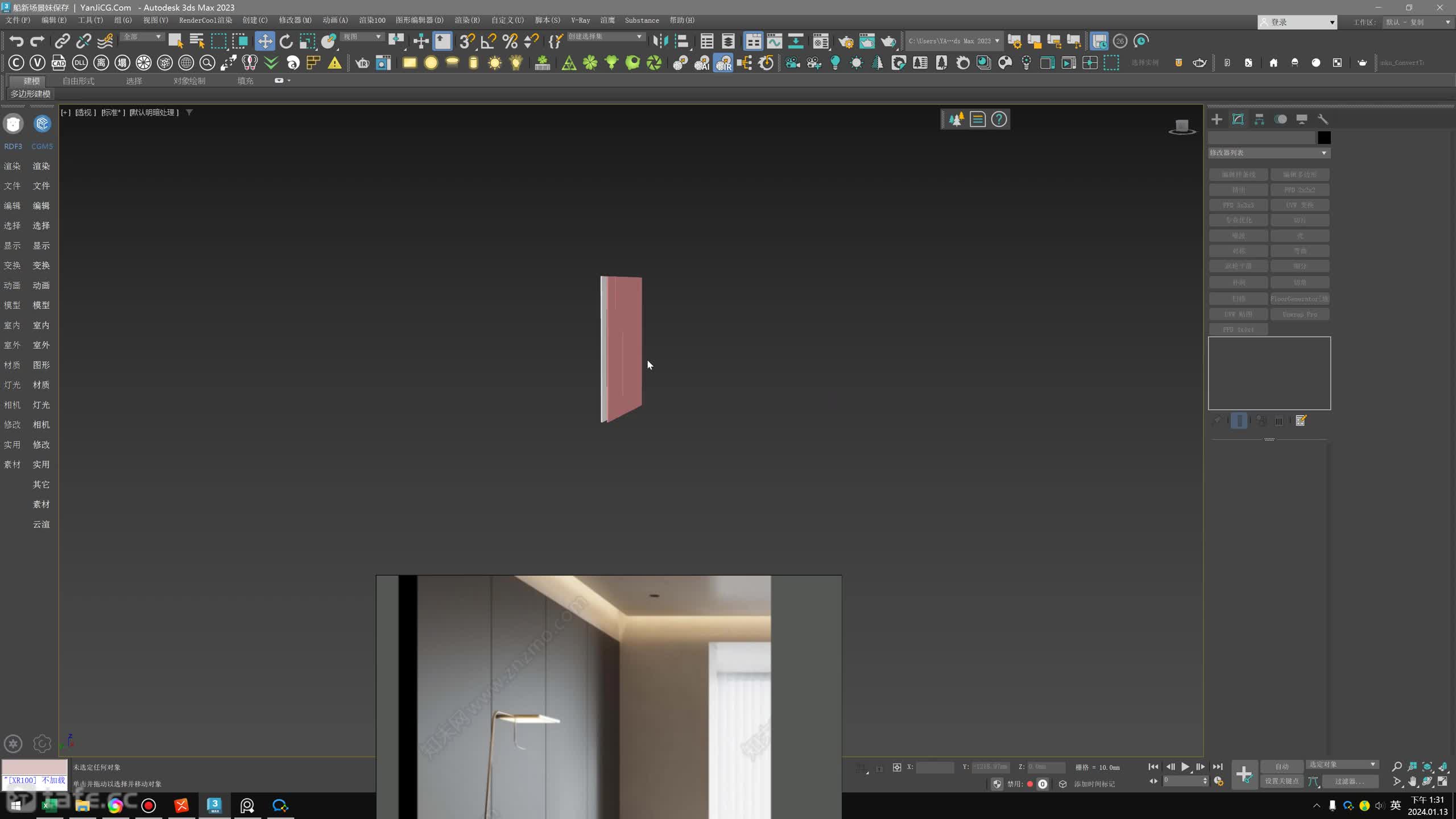Open the 文件(F) menu
This screenshot has height=819, width=1456.
pyautogui.click(x=18, y=20)
